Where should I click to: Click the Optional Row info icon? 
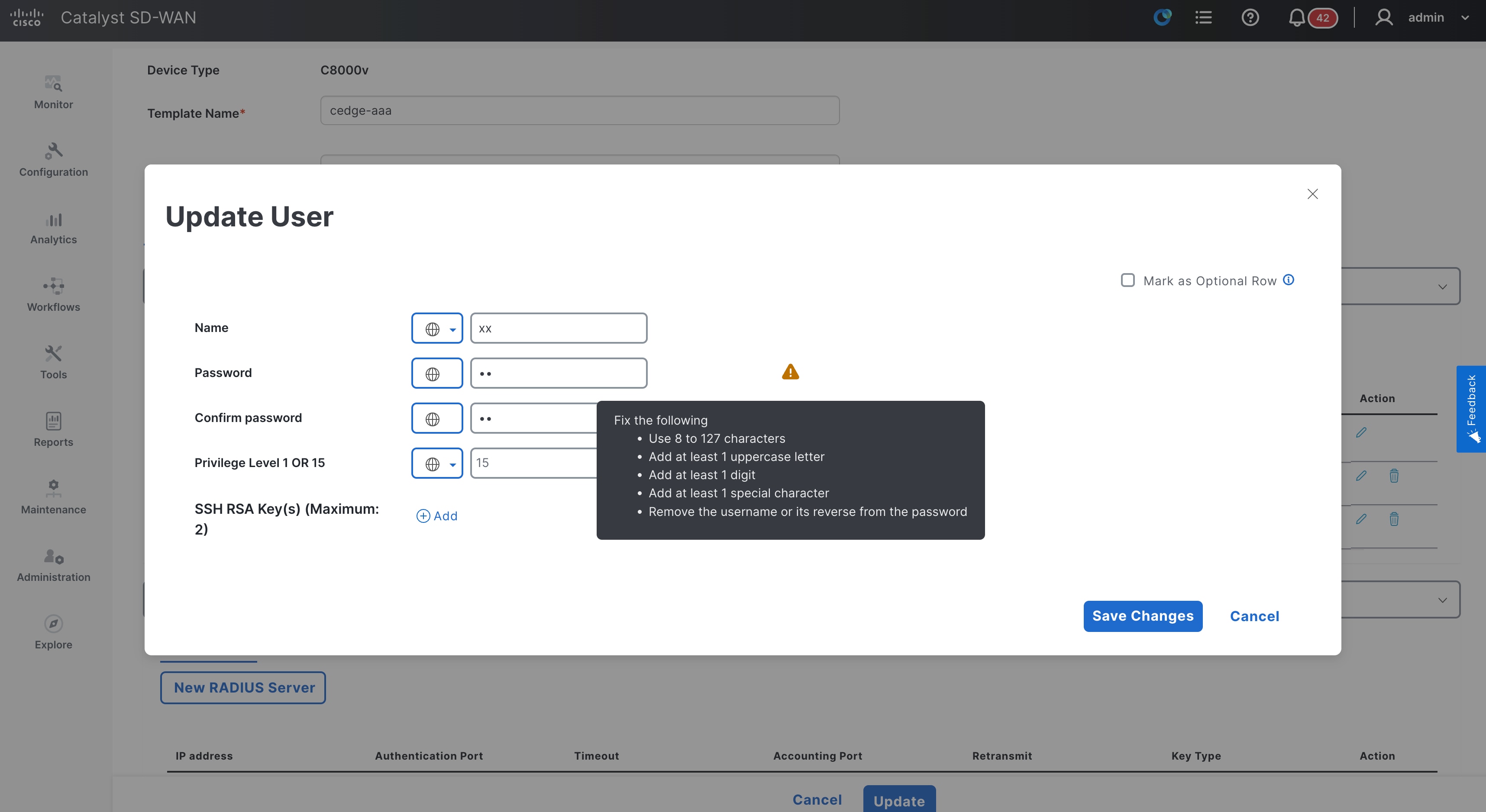point(1289,280)
